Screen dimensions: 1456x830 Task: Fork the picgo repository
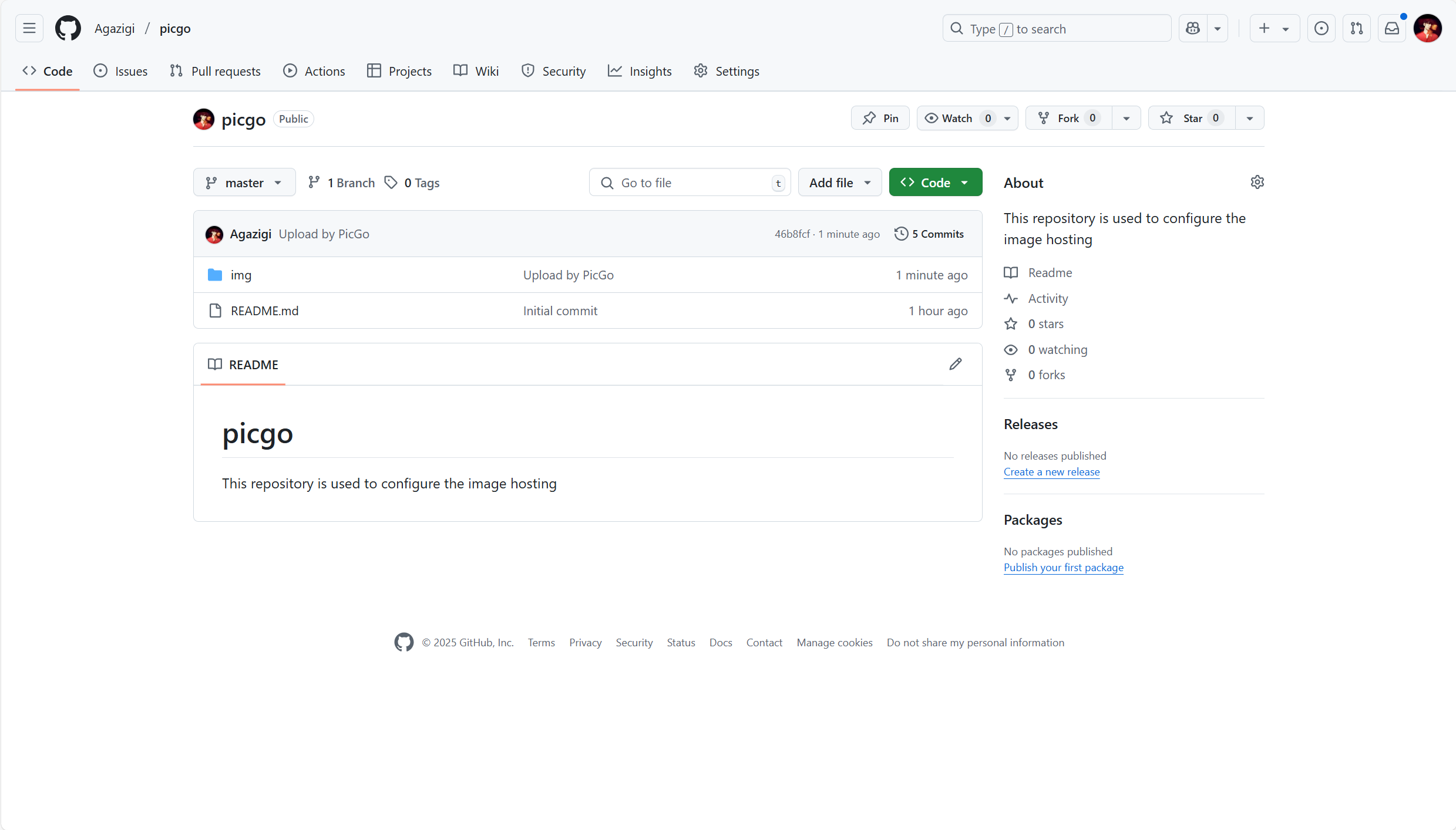(x=1068, y=118)
